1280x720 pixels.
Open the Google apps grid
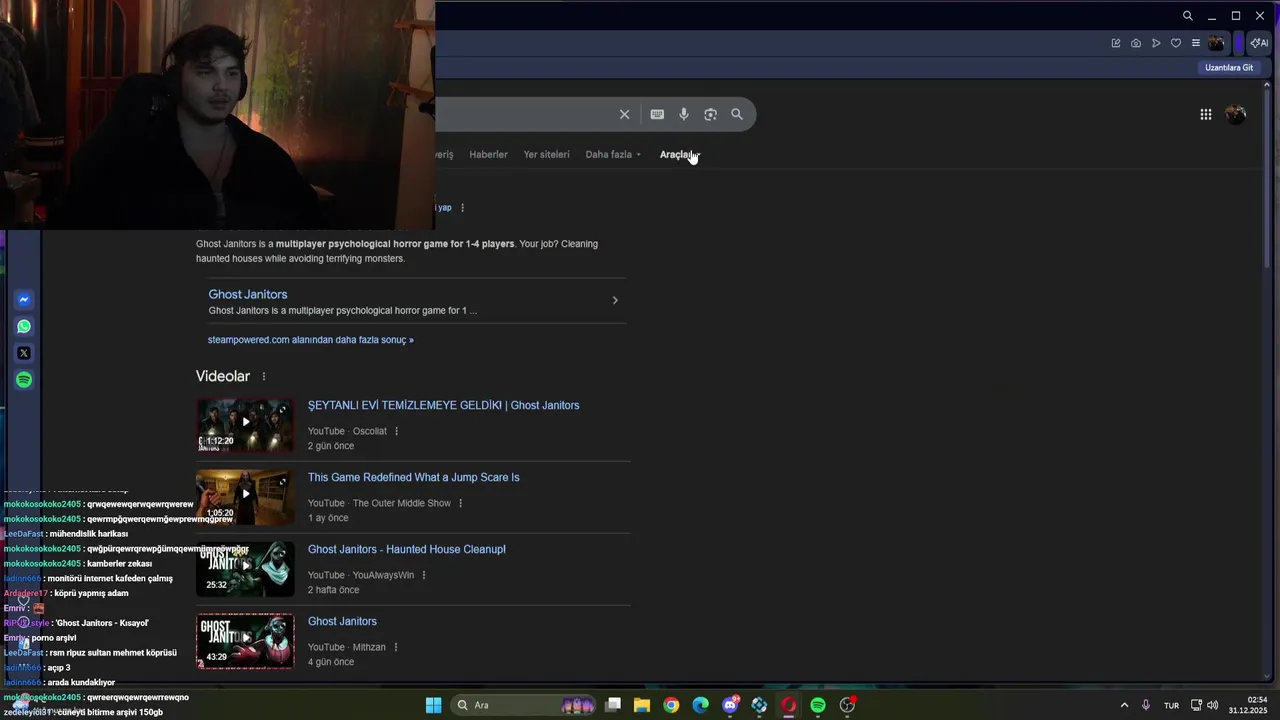[x=1206, y=114]
